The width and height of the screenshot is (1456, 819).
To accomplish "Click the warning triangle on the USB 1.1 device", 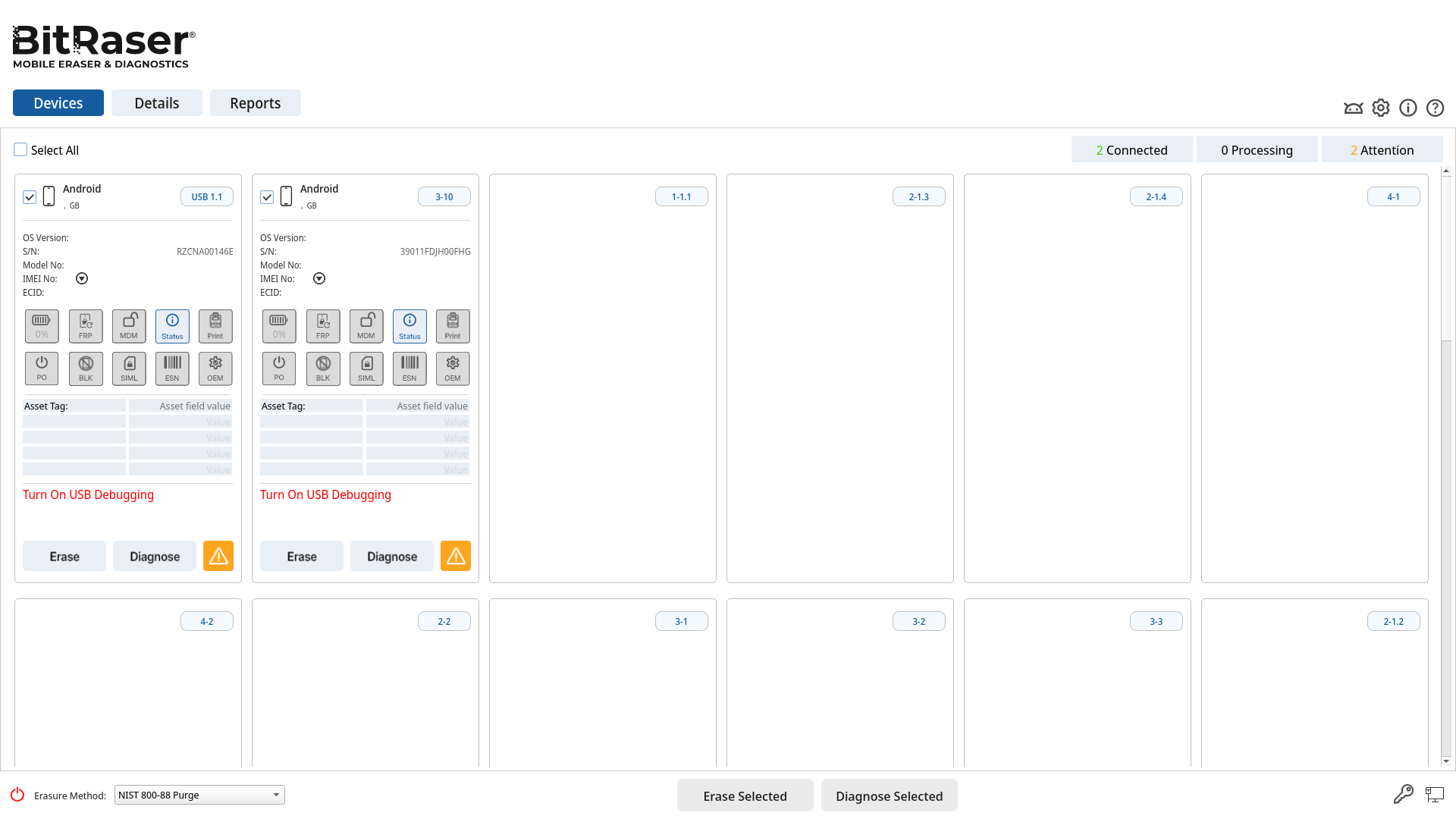I will [x=218, y=556].
